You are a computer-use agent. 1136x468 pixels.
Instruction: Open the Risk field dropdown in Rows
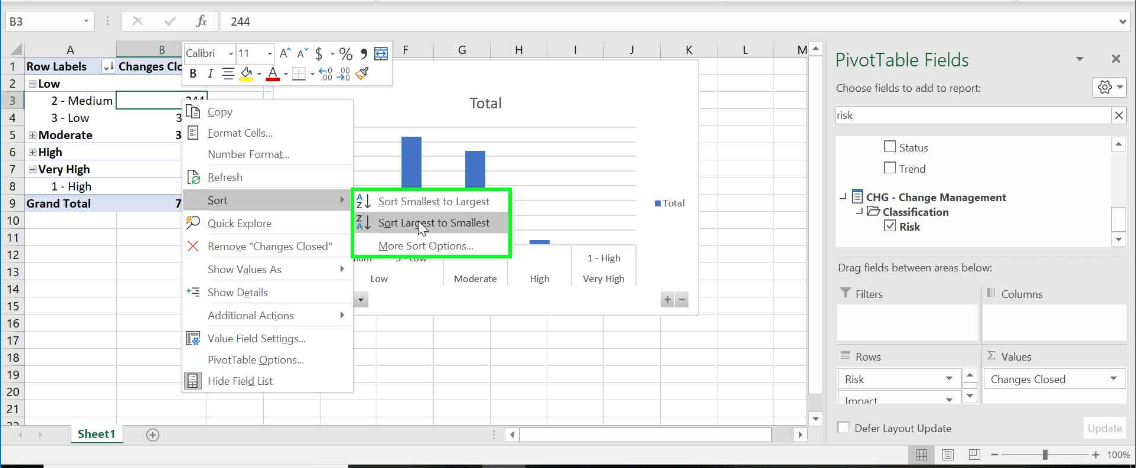[949, 379]
